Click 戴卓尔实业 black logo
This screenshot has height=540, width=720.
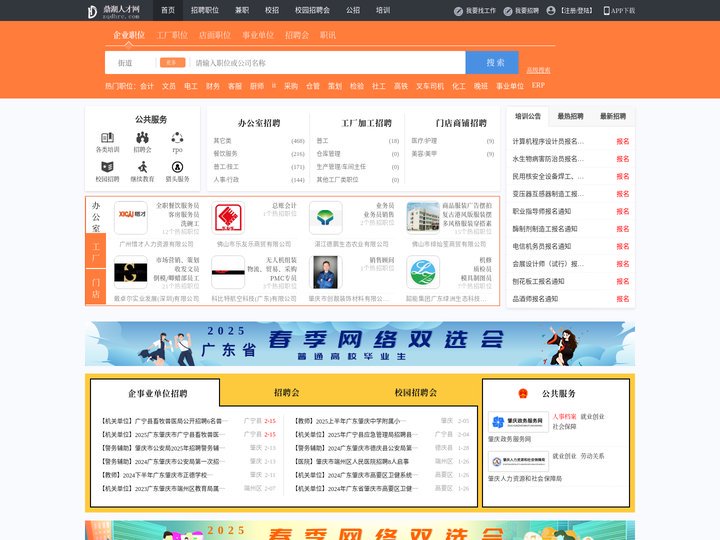coord(131,272)
